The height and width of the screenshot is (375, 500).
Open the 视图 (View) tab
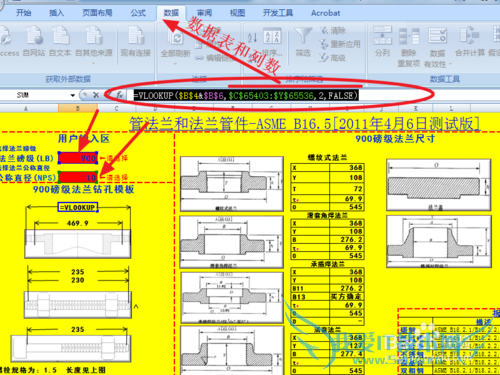click(237, 13)
